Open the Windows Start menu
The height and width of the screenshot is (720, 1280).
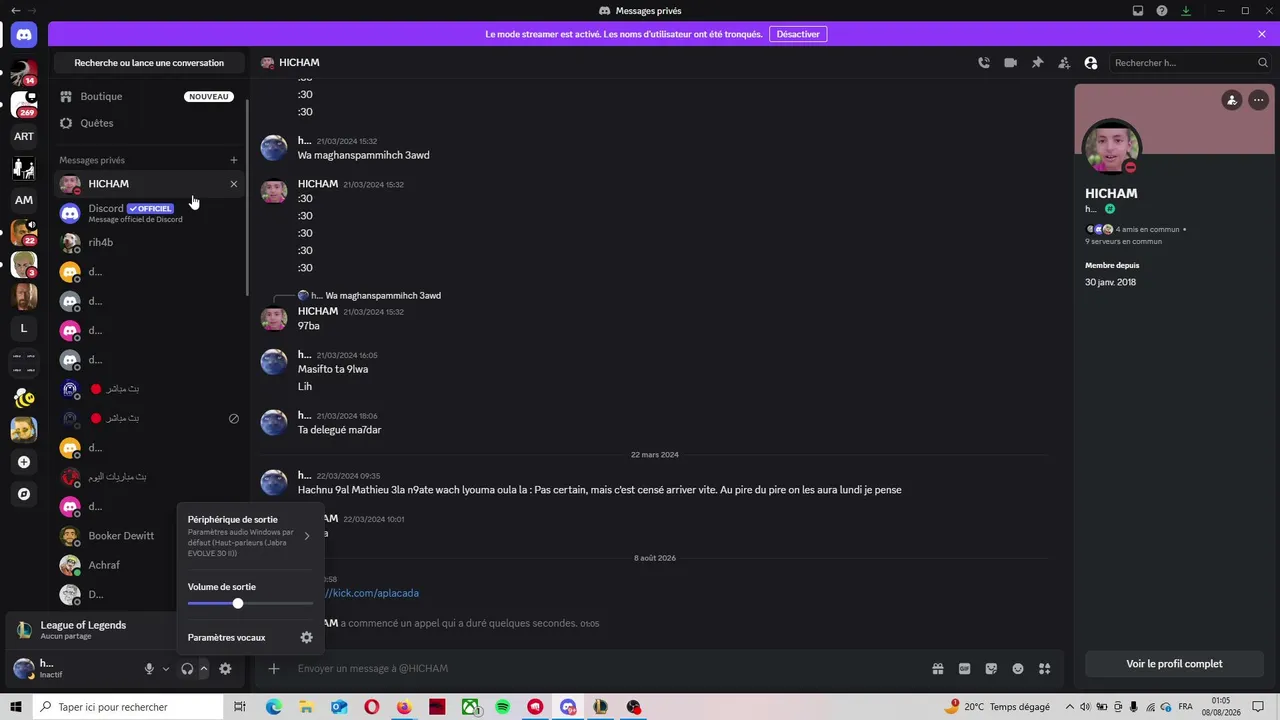pos(16,707)
